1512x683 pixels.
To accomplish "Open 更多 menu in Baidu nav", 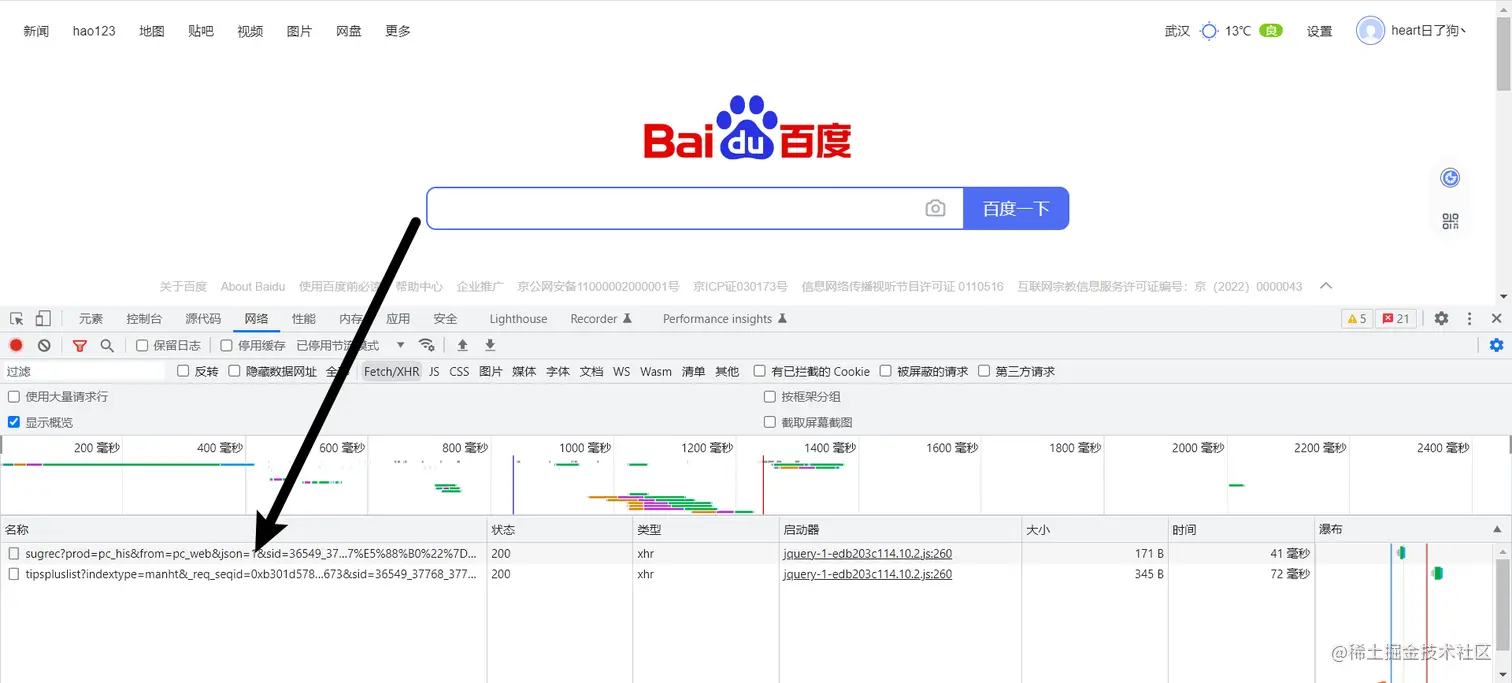I will click(x=398, y=31).
